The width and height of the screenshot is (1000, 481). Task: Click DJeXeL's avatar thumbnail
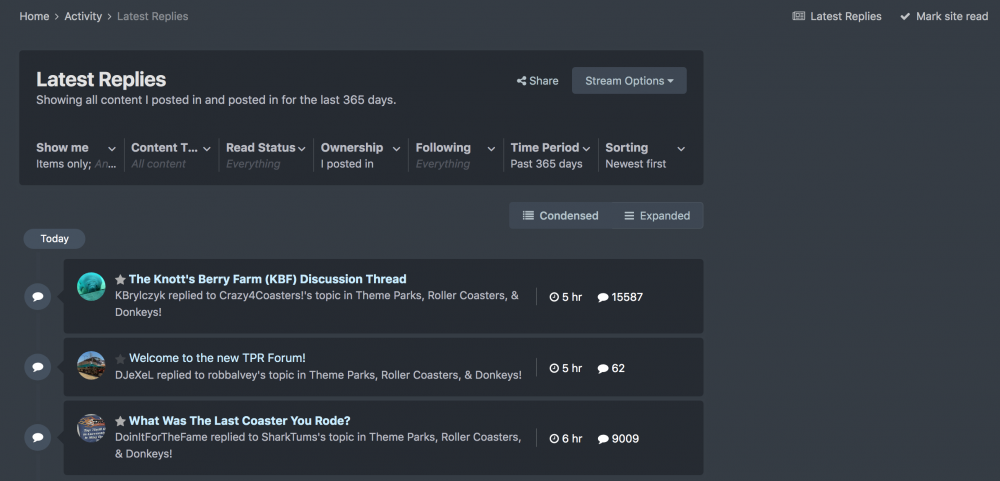click(x=91, y=365)
